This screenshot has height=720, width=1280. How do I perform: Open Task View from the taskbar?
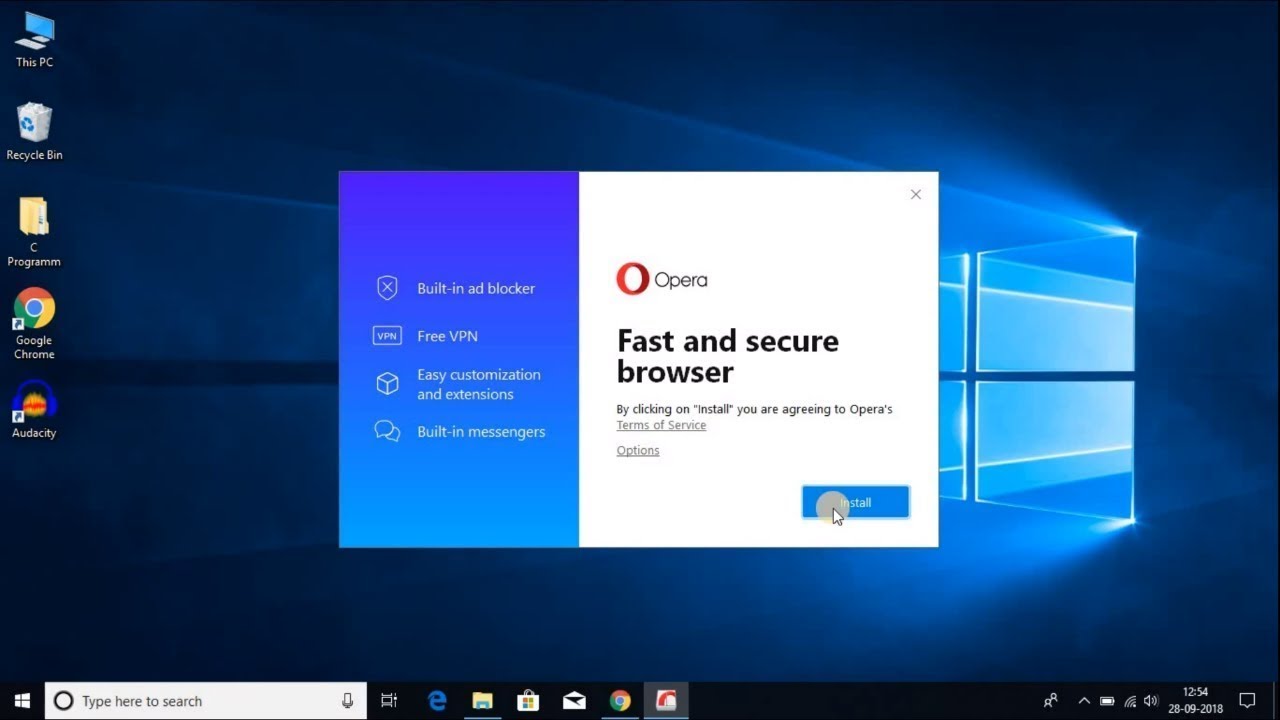tap(389, 701)
